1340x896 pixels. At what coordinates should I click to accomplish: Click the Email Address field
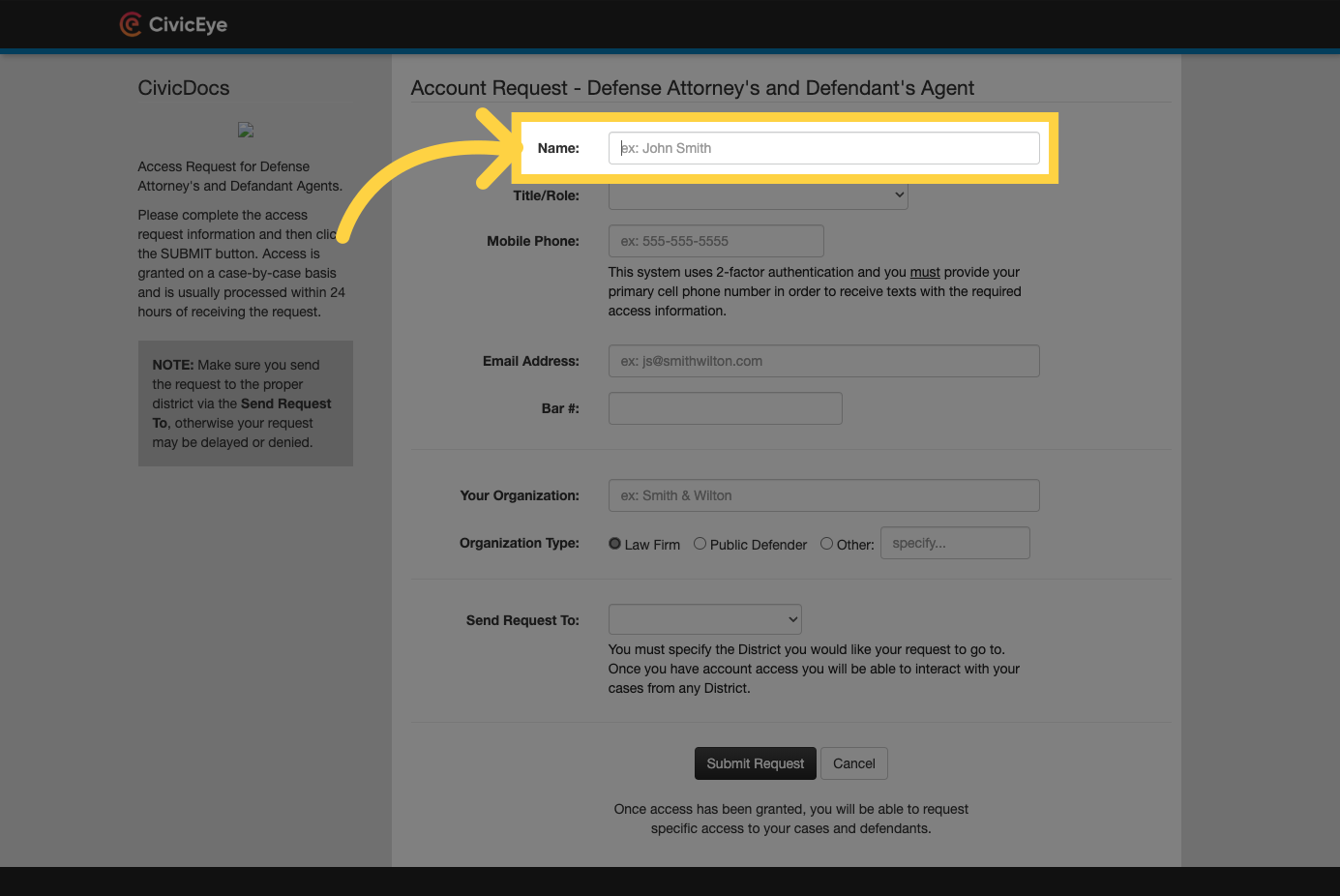pos(823,361)
